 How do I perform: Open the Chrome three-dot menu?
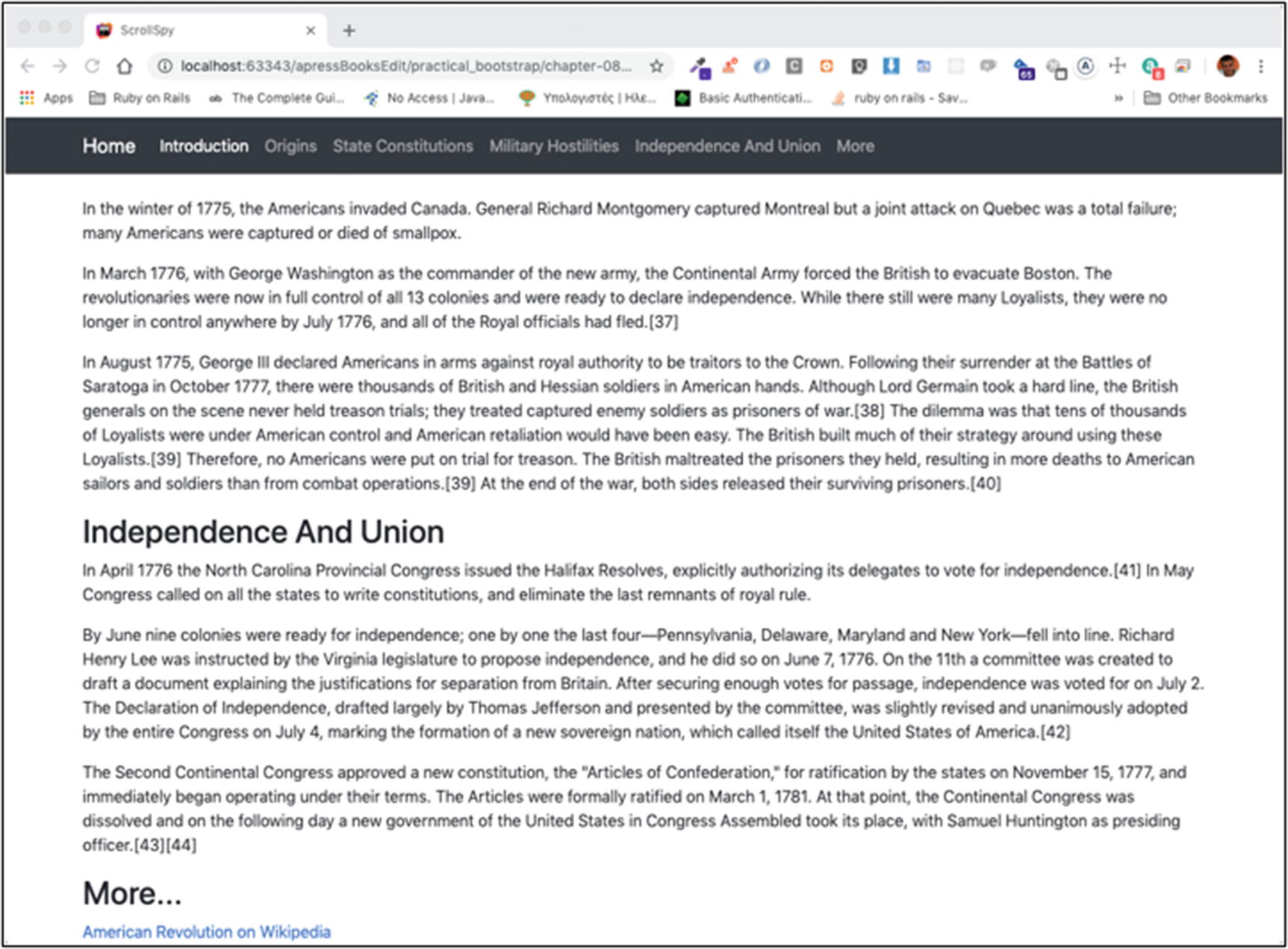click(x=1260, y=66)
